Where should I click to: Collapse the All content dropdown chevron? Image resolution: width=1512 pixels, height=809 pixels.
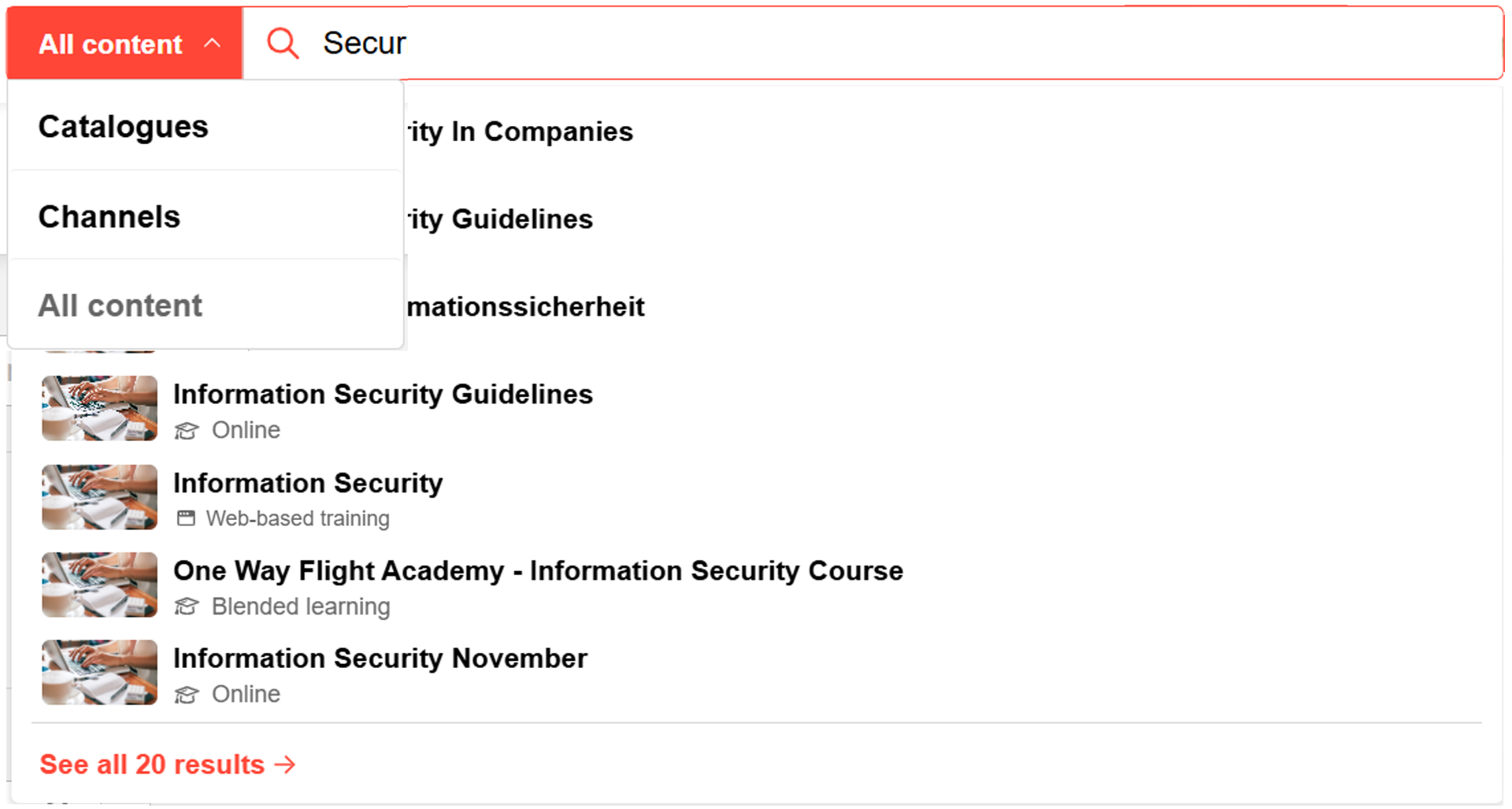(212, 43)
